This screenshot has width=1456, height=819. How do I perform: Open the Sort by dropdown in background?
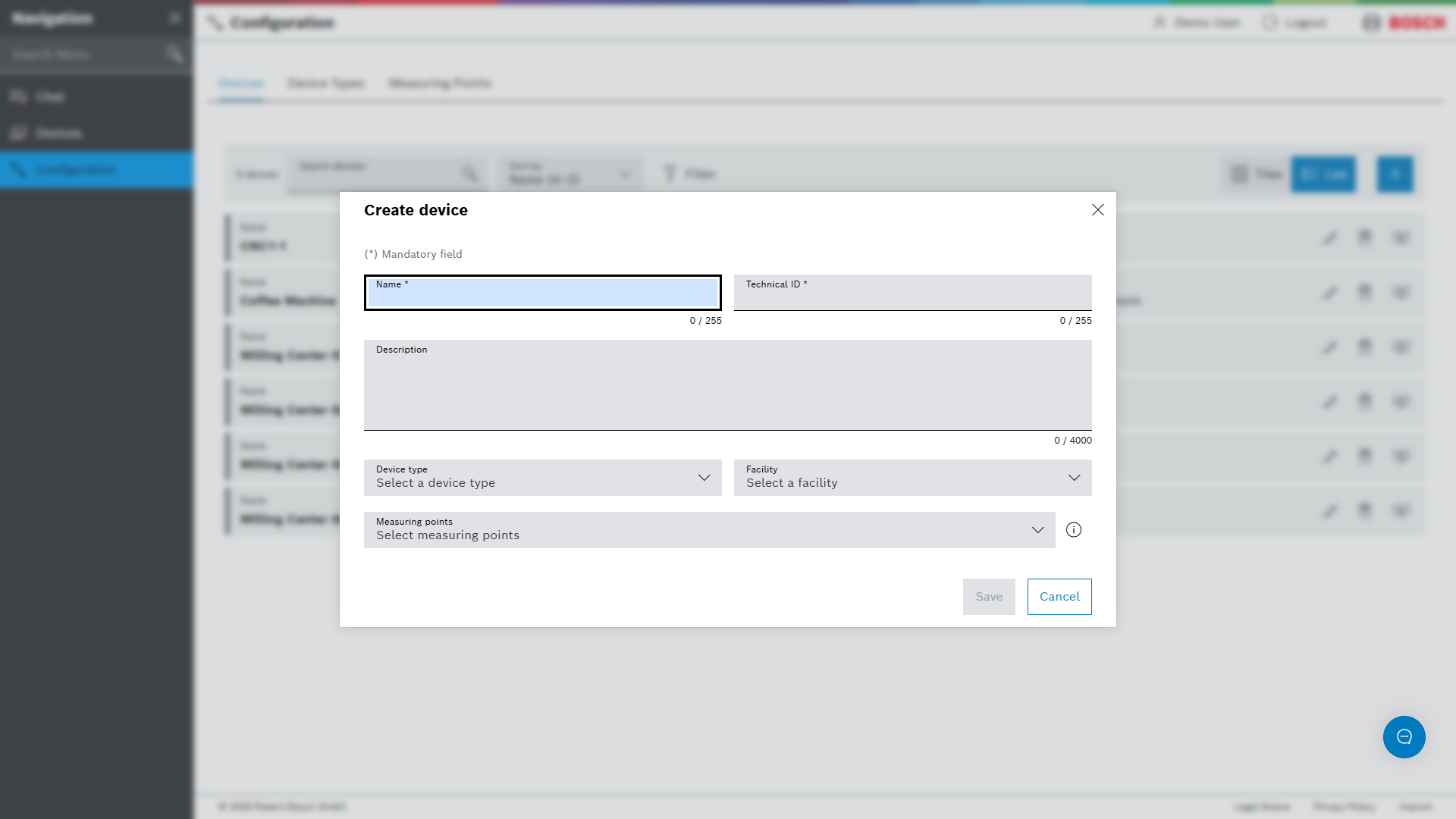pos(570,174)
